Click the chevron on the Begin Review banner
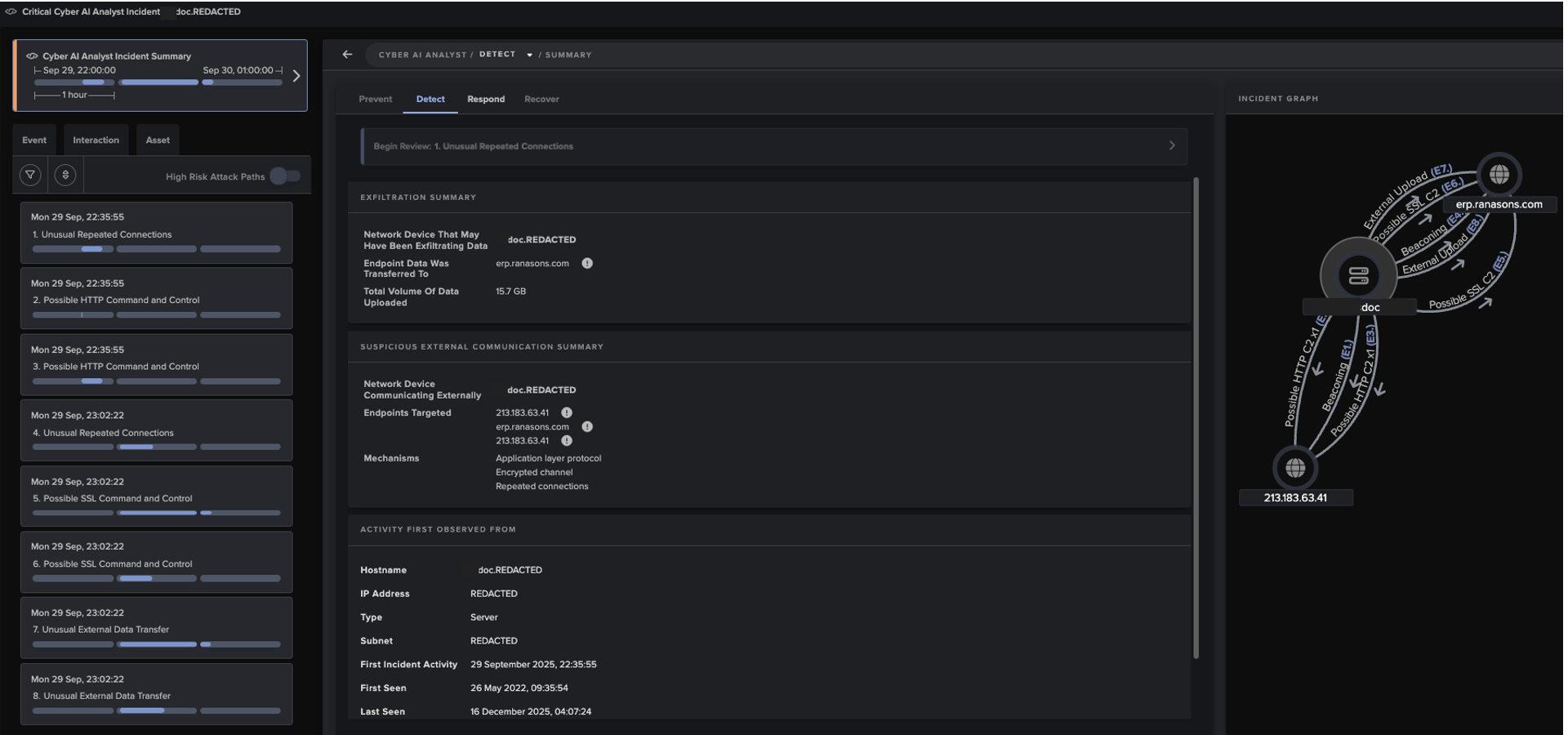Image resolution: width=1568 pixels, height=735 pixels. pyautogui.click(x=1172, y=145)
